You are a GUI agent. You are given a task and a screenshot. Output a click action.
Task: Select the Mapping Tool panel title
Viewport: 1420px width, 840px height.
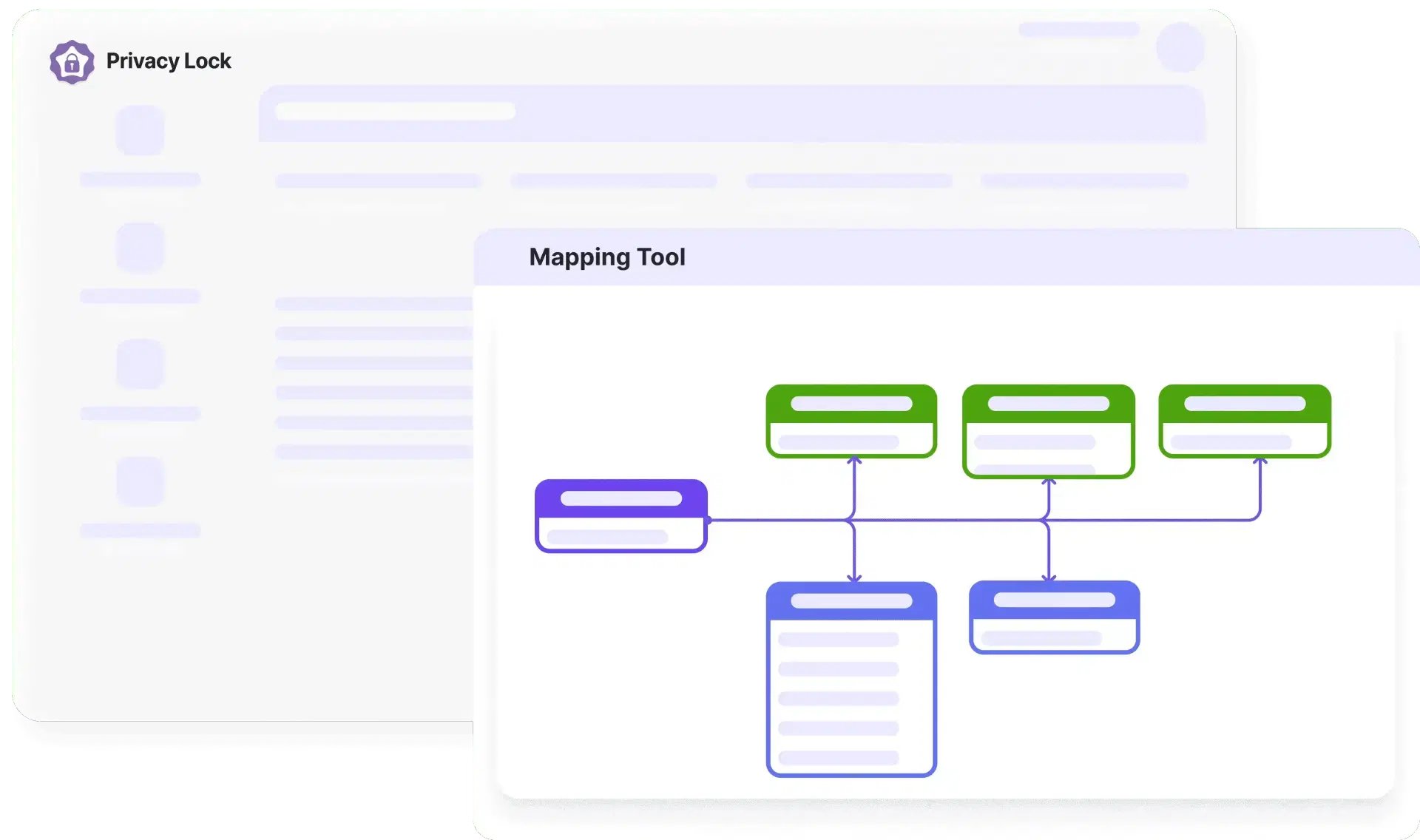(607, 257)
